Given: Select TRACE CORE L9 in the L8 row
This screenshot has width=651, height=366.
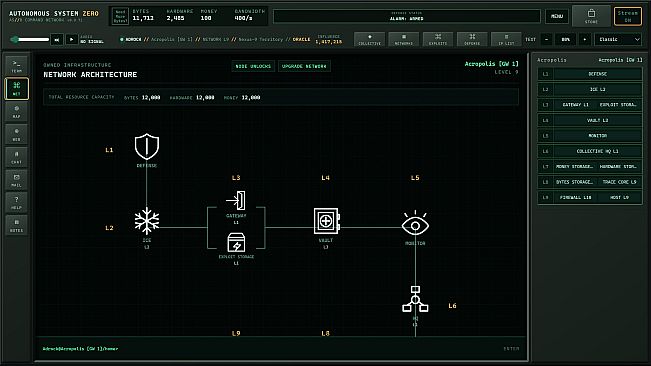Looking at the screenshot, I should [619, 182].
